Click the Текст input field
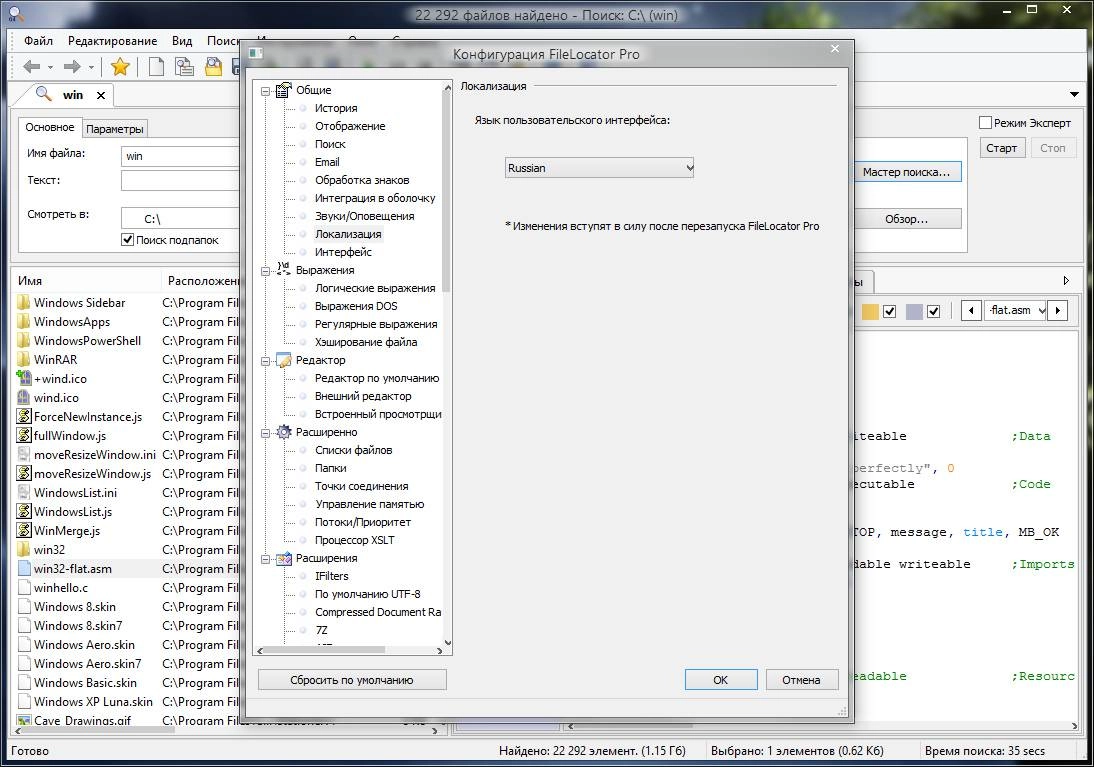This screenshot has width=1094, height=767. 180,181
